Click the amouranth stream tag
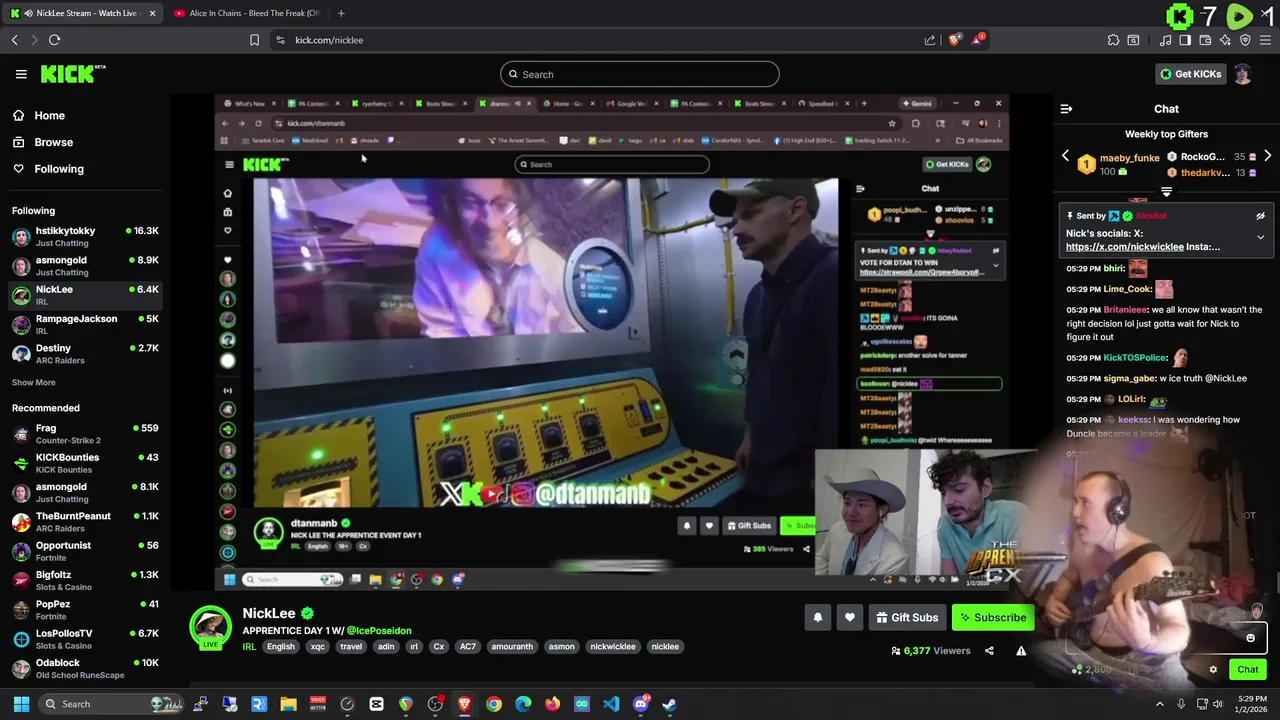Image resolution: width=1280 pixels, height=720 pixels. 512,647
